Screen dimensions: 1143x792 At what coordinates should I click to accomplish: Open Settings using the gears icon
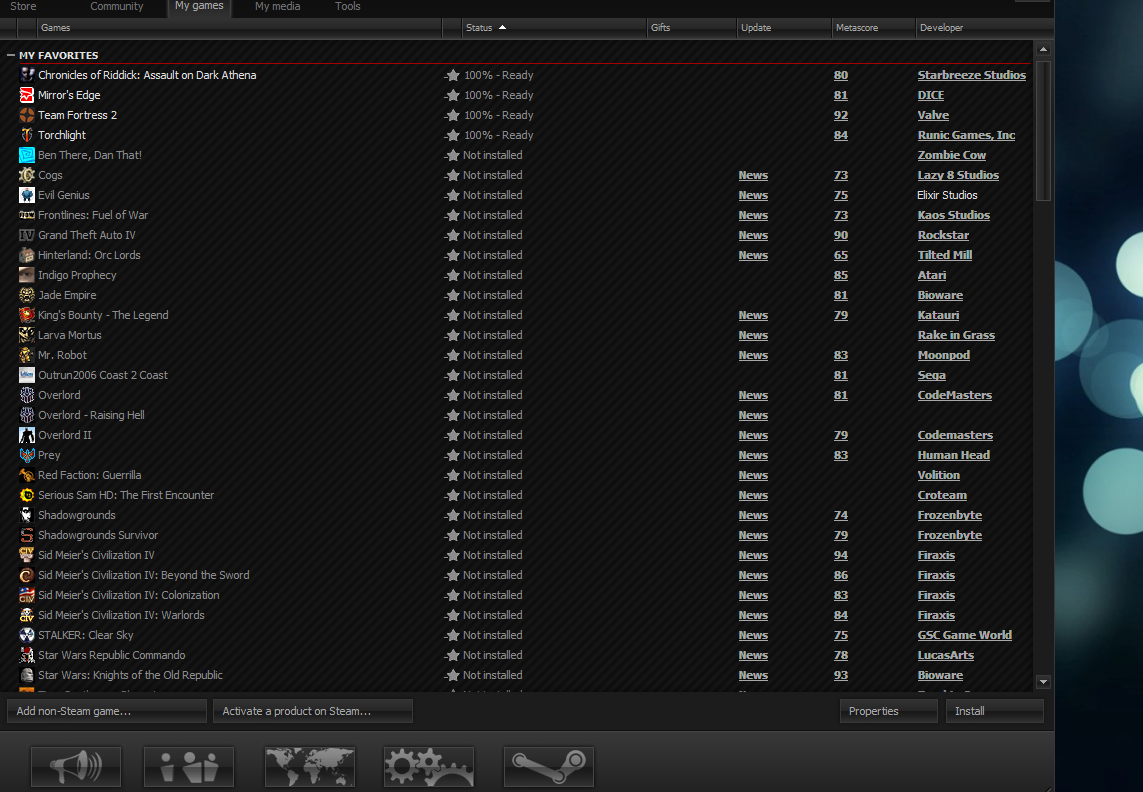[429, 766]
